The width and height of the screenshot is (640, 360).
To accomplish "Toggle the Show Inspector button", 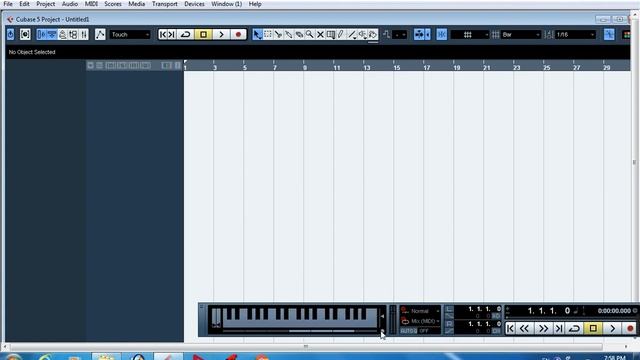I will (42, 35).
